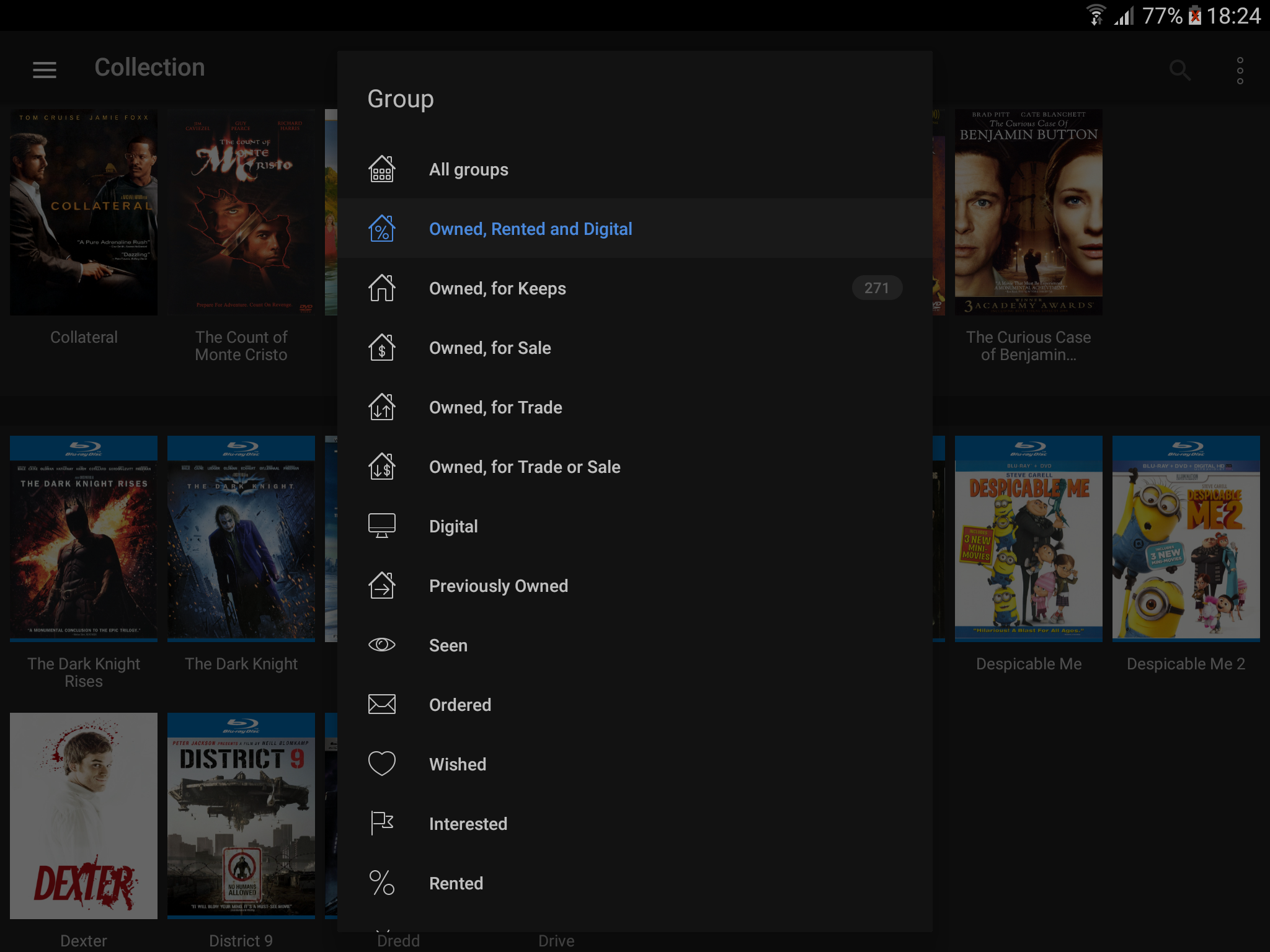Screen dimensions: 1270x952
Task: Choose Owned, for Sale group
Action: click(x=635, y=347)
